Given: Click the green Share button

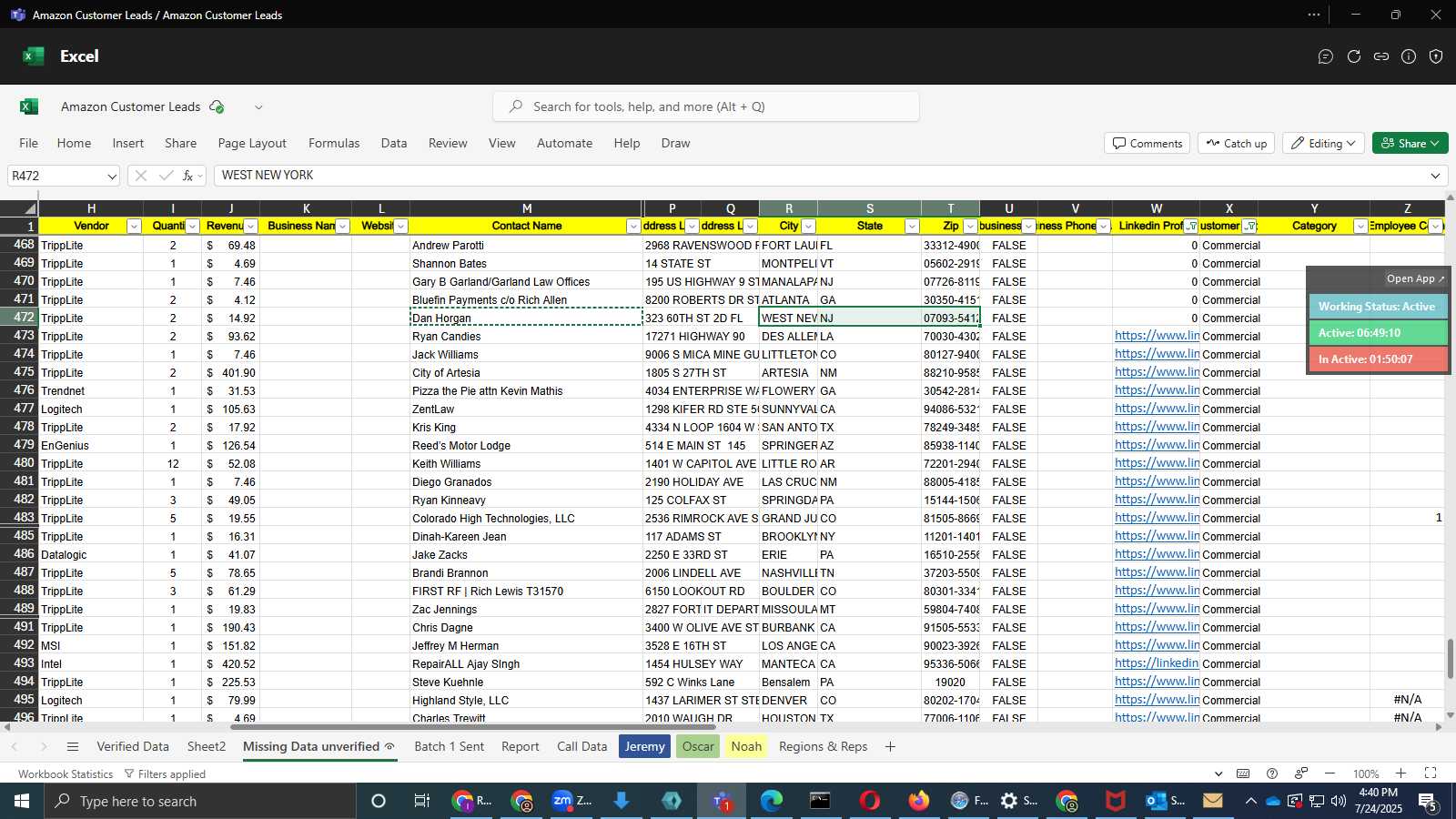Looking at the screenshot, I should [1410, 143].
